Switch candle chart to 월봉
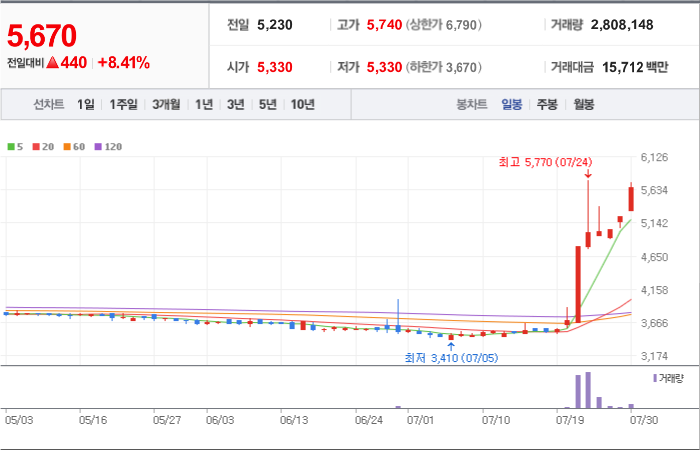Screen dimensions: 700x450 [x=583, y=105]
